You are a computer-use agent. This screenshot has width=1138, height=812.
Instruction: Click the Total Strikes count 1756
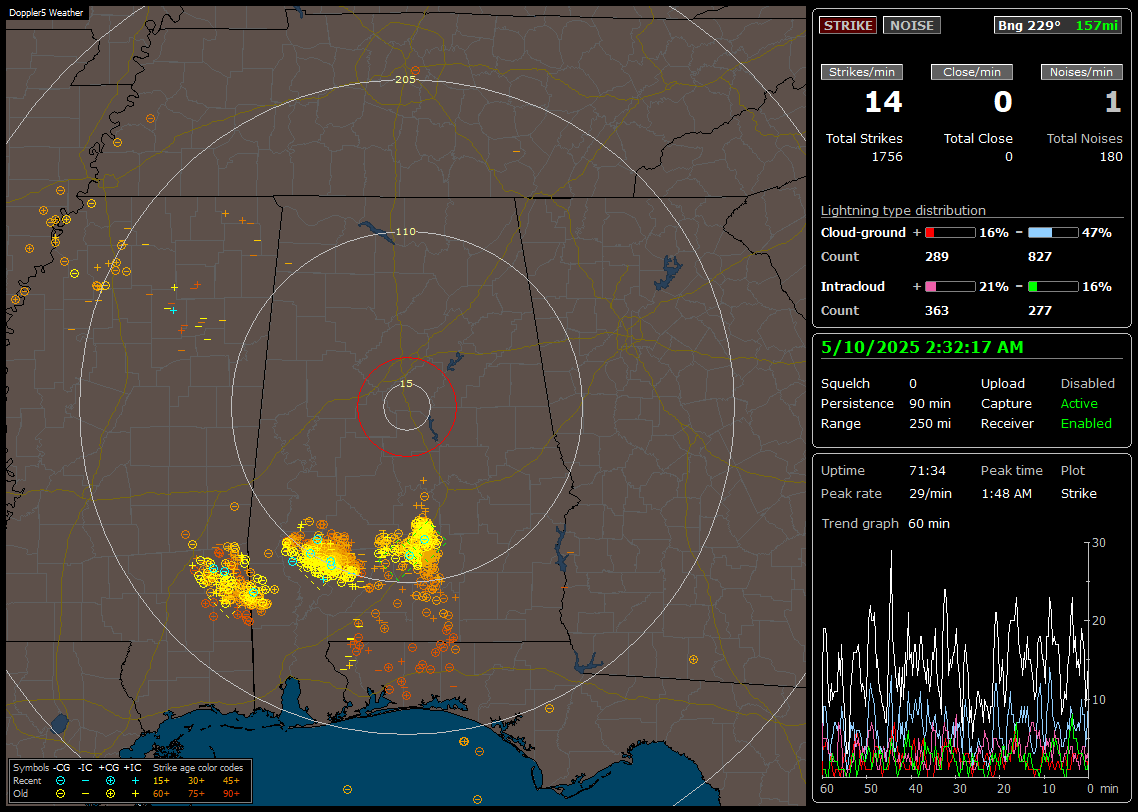click(x=887, y=157)
